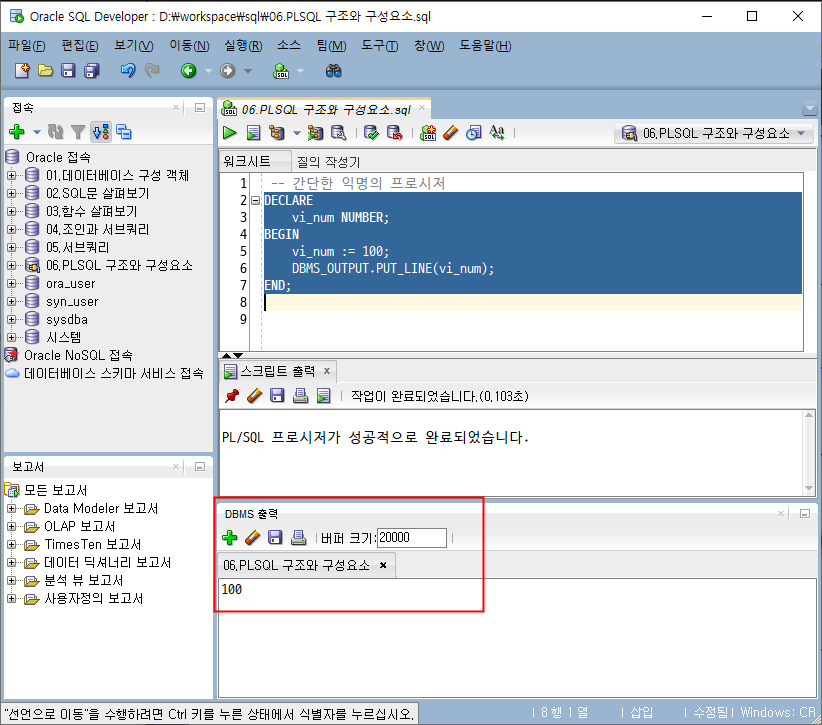The height and width of the screenshot is (725, 822).
Task: Print the DBMS output
Action: tap(300, 537)
